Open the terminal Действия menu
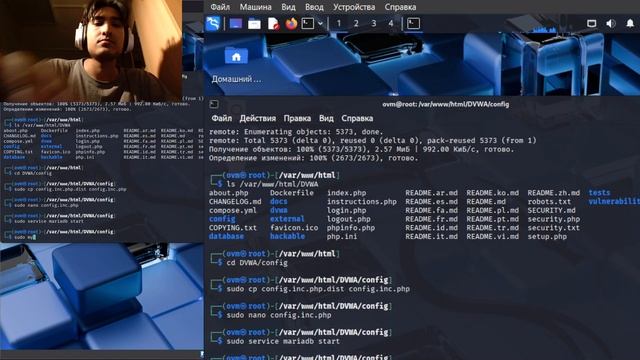Image resolution: width=640 pixels, height=360 pixels. click(x=258, y=118)
